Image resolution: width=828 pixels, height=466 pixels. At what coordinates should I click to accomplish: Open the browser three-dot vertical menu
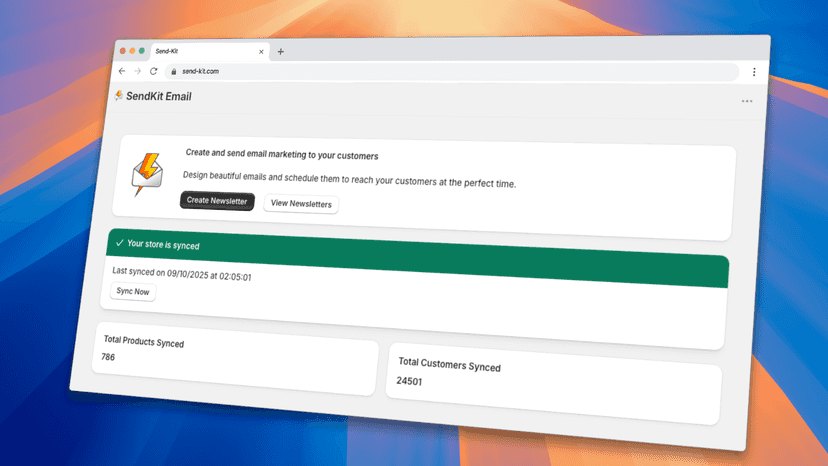point(754,72)
